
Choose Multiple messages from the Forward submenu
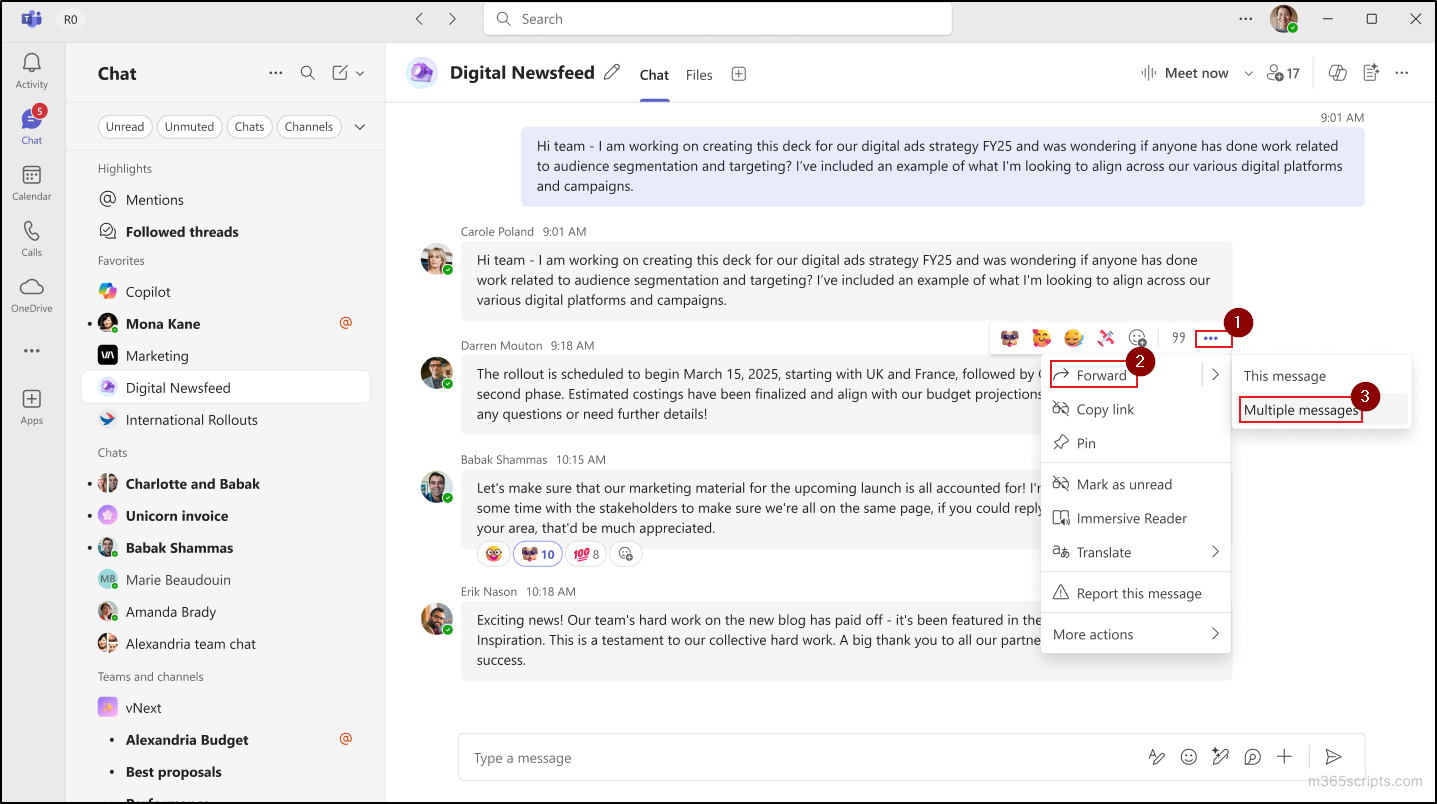1299,410
